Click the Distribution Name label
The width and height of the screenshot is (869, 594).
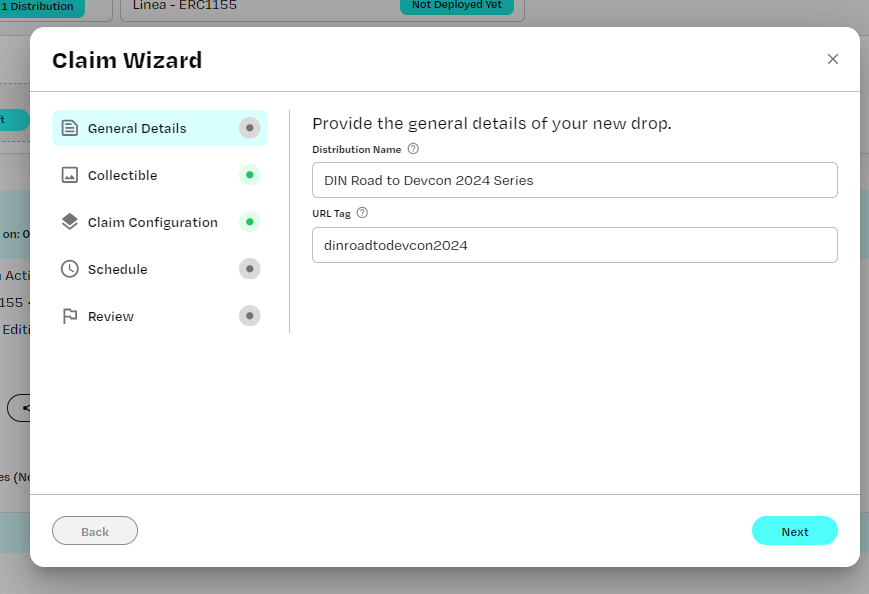pyautogui.click(x=356, y=150)
